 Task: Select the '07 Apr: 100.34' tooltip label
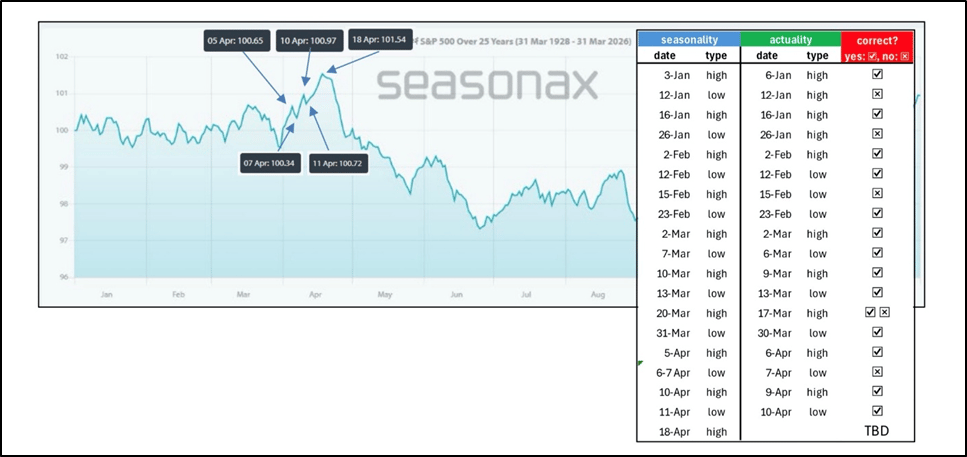coord(268,164)
